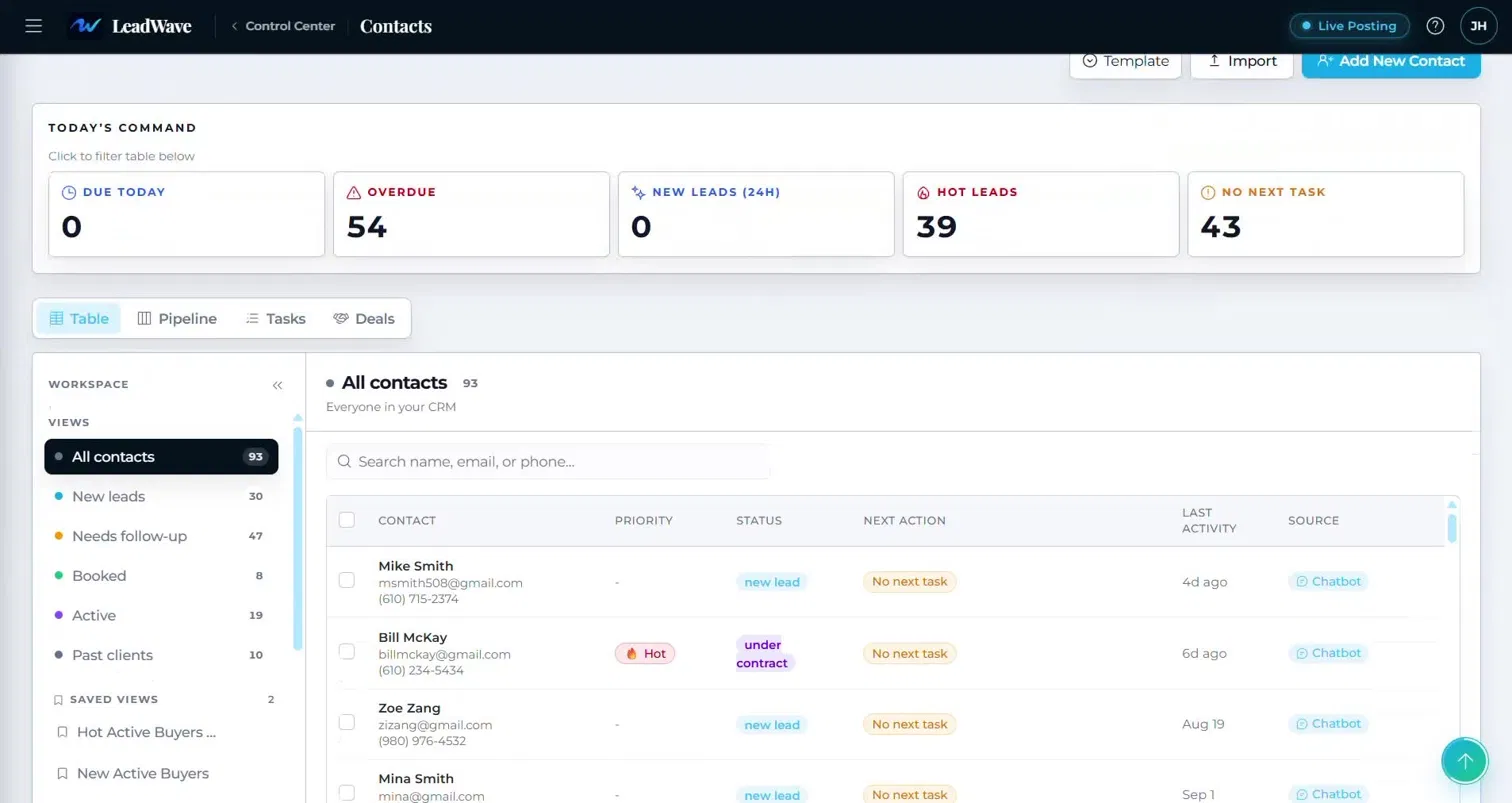Filter by the Hot Leads card

tap(1041, 214)
